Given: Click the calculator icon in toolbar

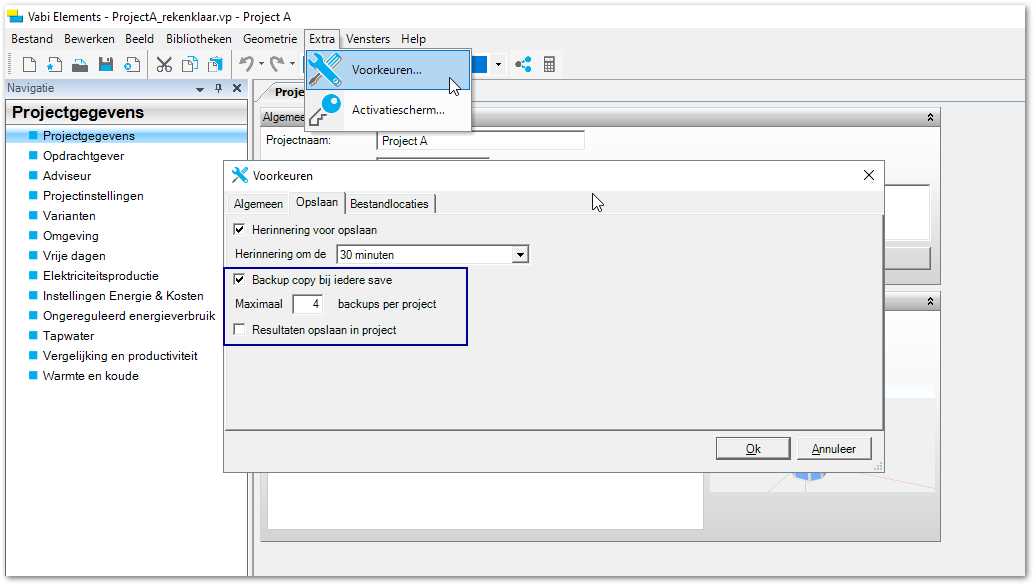Looking at the screenshot, I should click(x=549, y=65).
